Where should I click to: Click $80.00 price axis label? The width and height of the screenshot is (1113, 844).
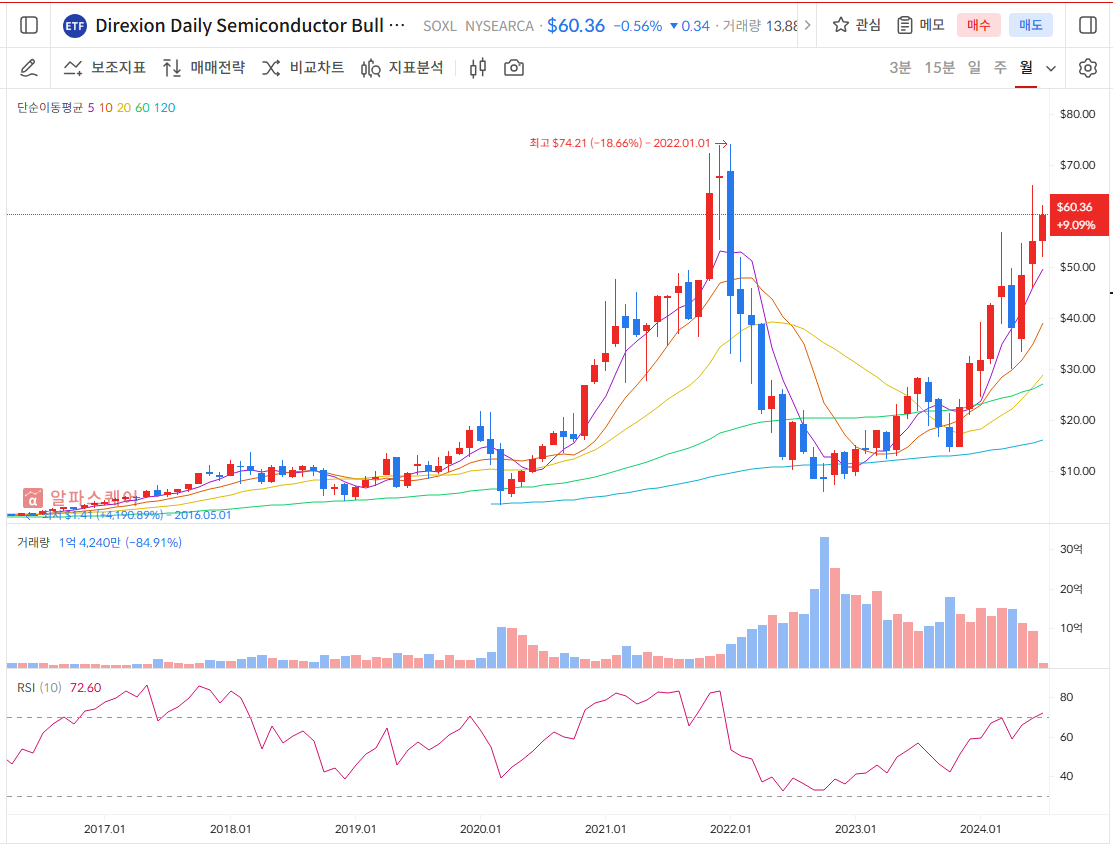point(1078,114)
